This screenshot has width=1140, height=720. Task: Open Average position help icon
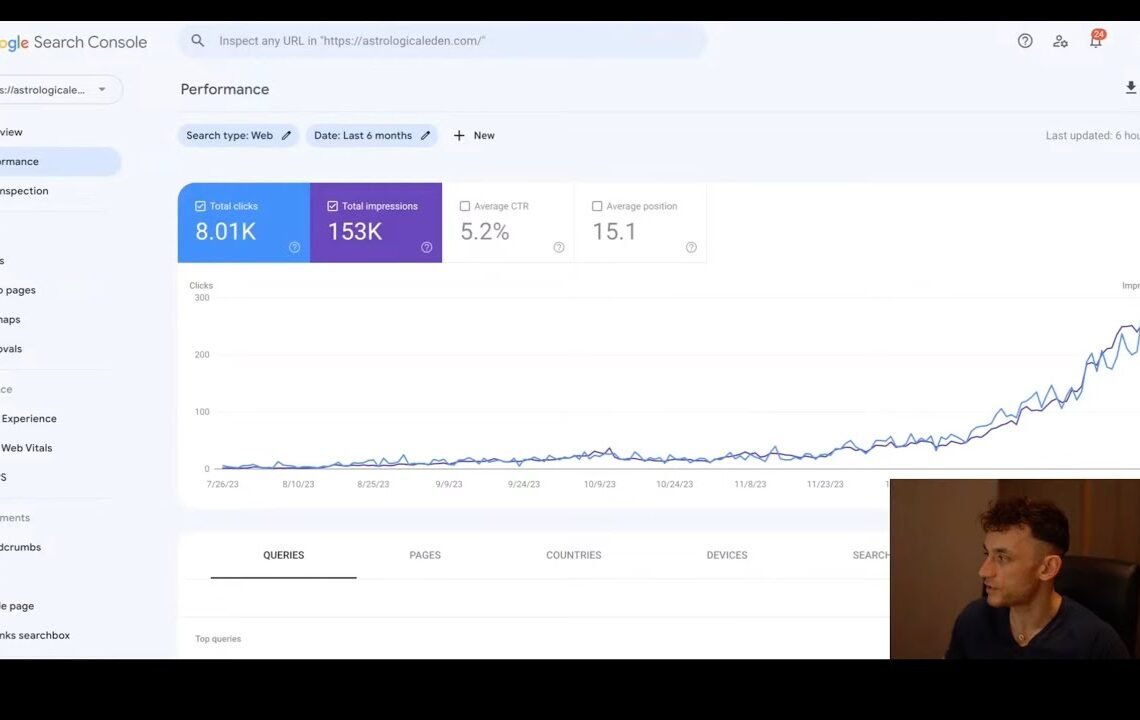point(691,247)
